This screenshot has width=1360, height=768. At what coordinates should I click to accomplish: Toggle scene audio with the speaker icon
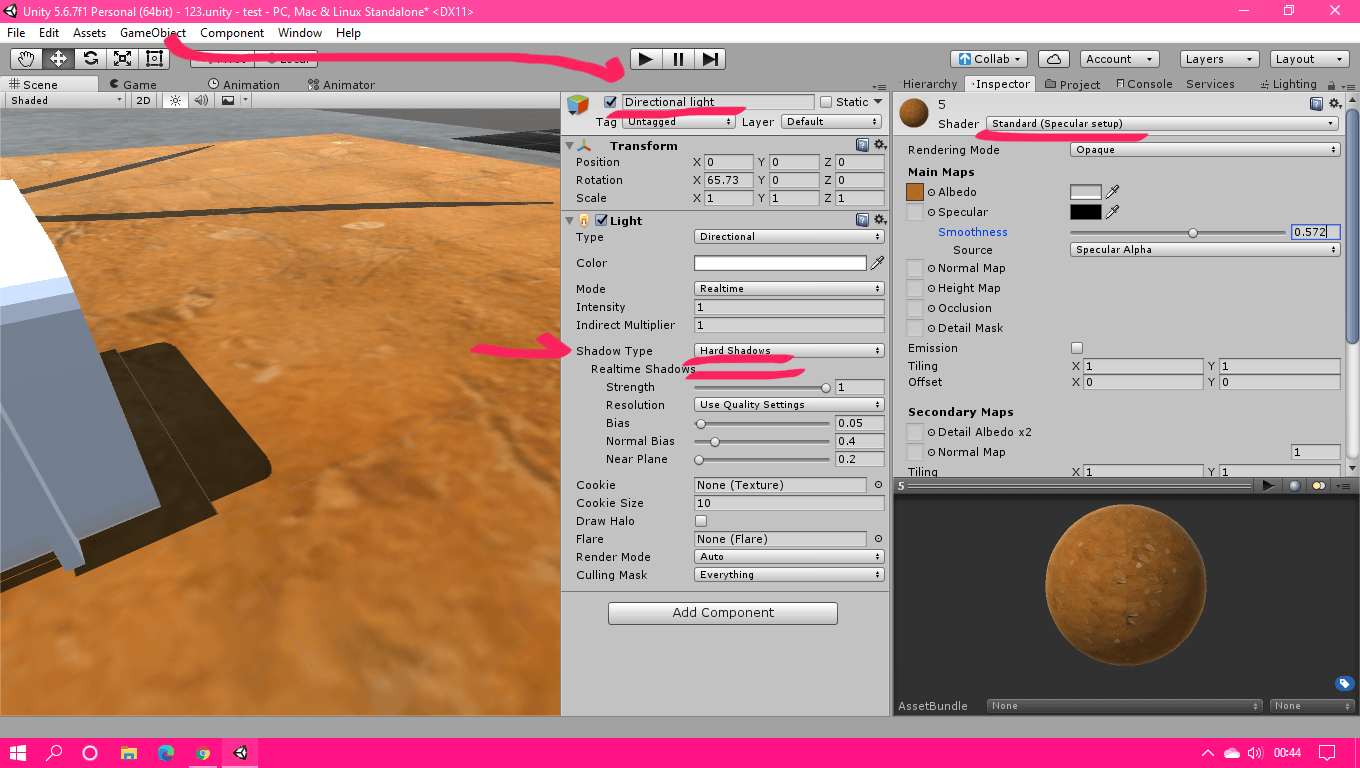point(200,100)
